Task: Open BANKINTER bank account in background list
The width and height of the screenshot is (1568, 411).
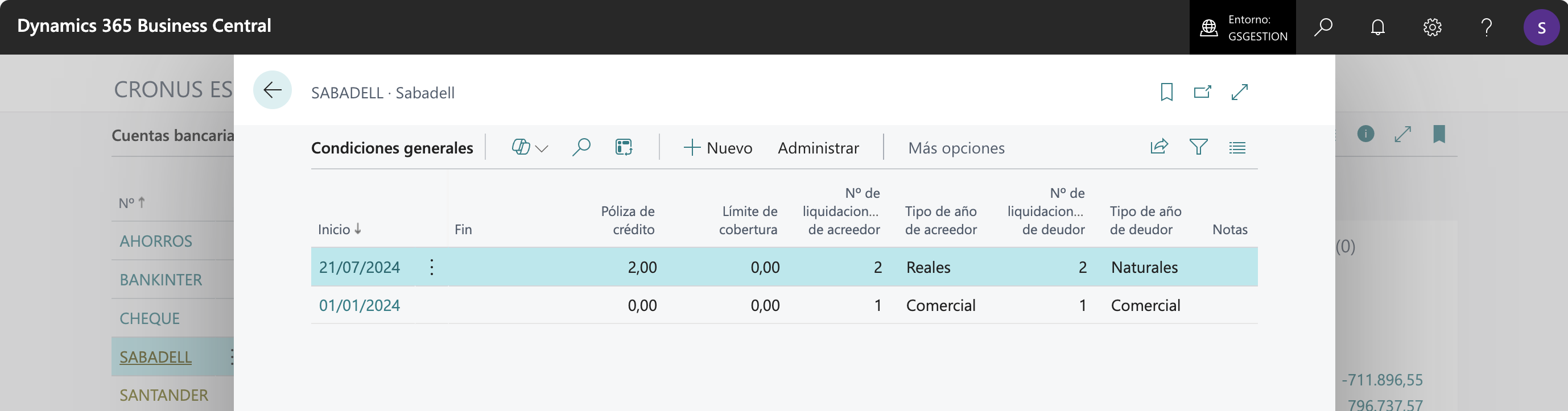Action: tap(160, 280)
